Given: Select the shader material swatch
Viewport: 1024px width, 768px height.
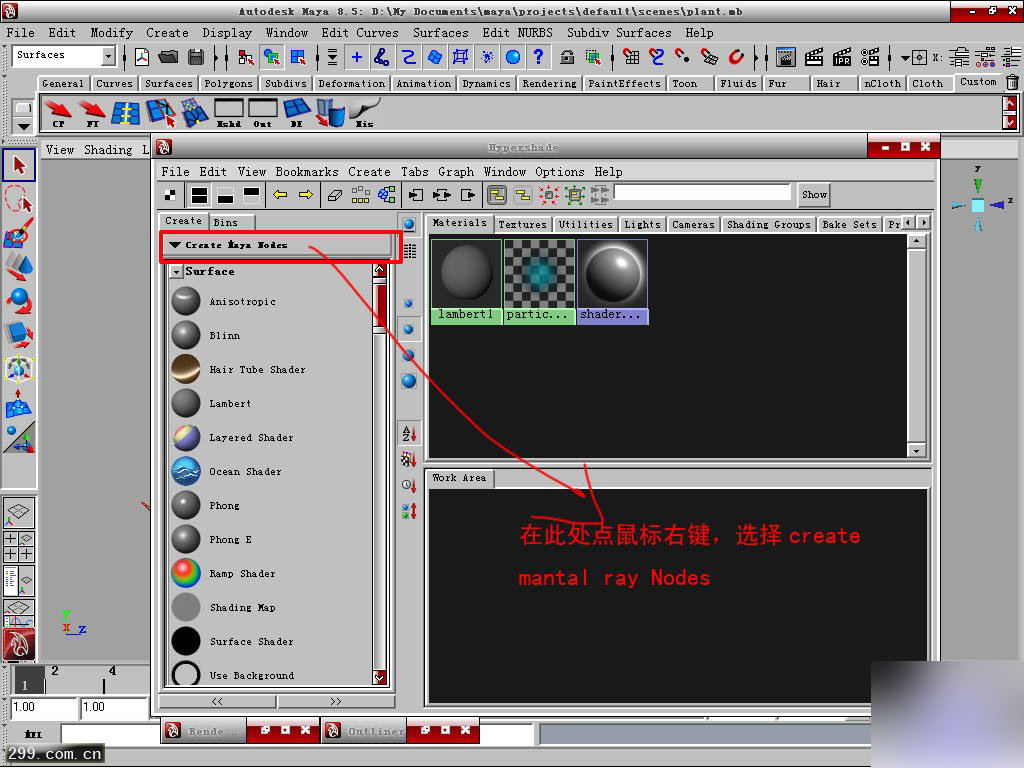Looking at the screenshot, I should pyautogui.click(x=613, y=281).
